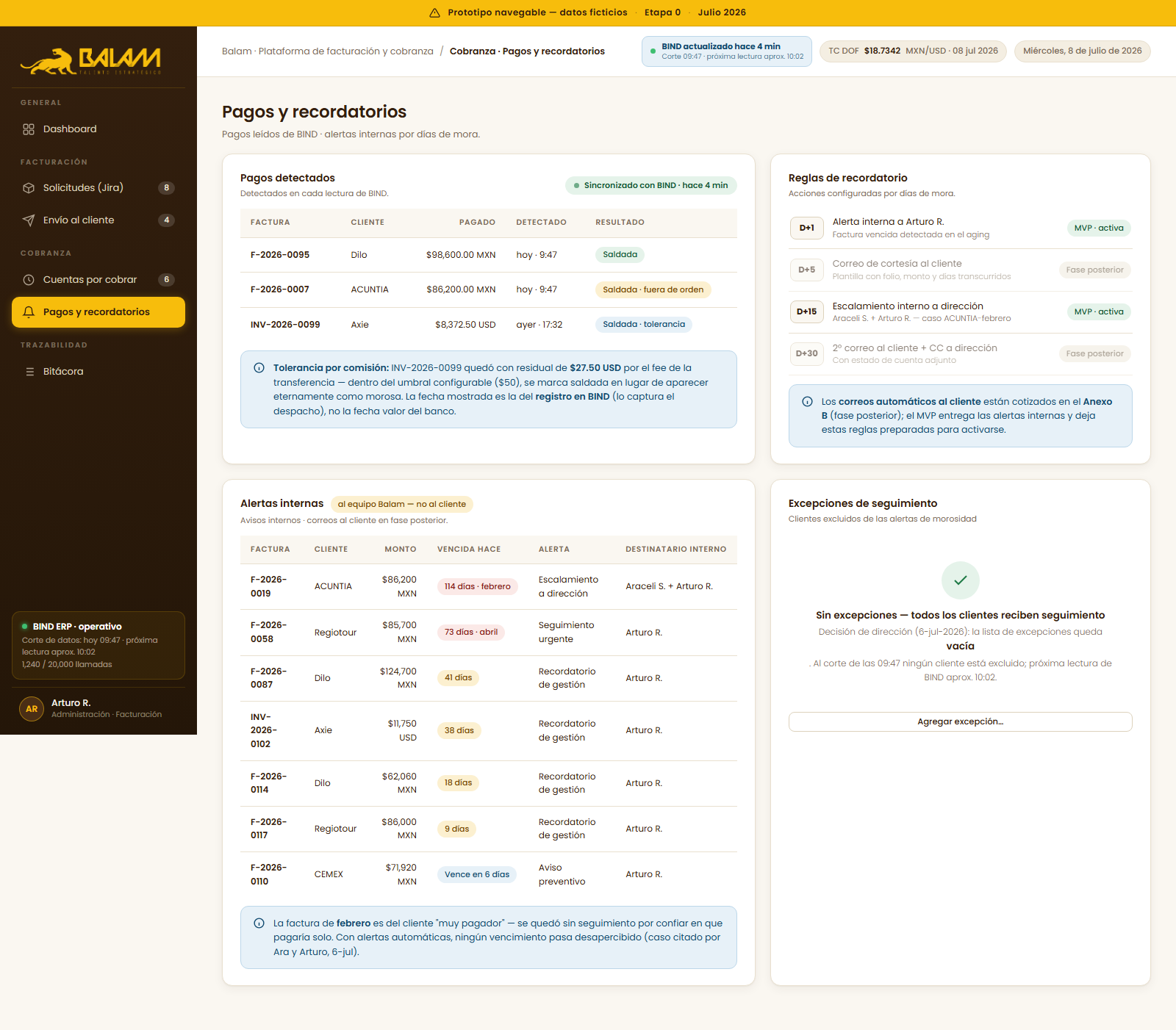Viewport: 1176px width, 1030px height.
Task: Click the Miércoles 8 de julio date pill
Action: (x=1083, y=51)
